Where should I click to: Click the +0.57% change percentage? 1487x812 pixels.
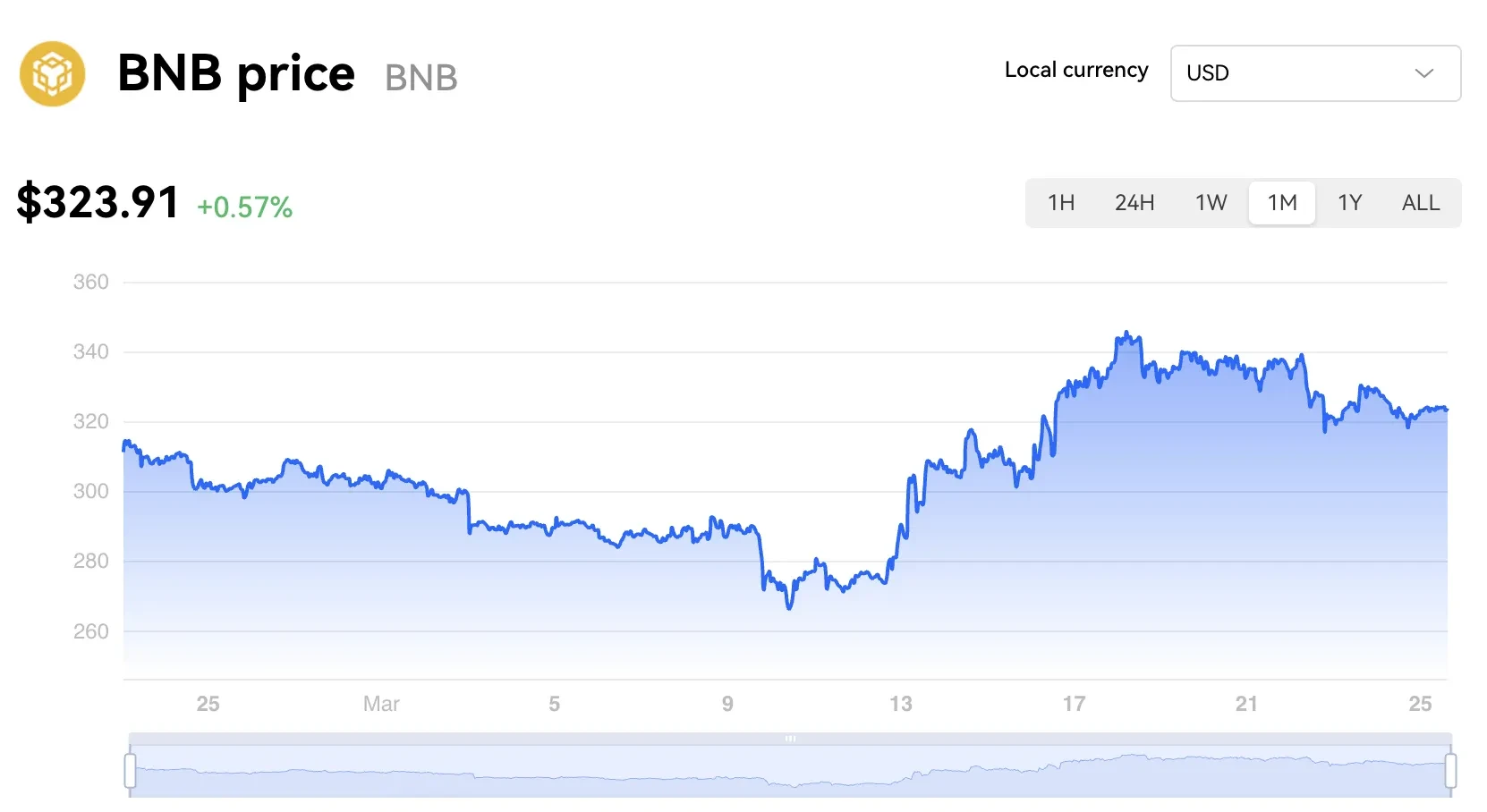click(244, 207)
